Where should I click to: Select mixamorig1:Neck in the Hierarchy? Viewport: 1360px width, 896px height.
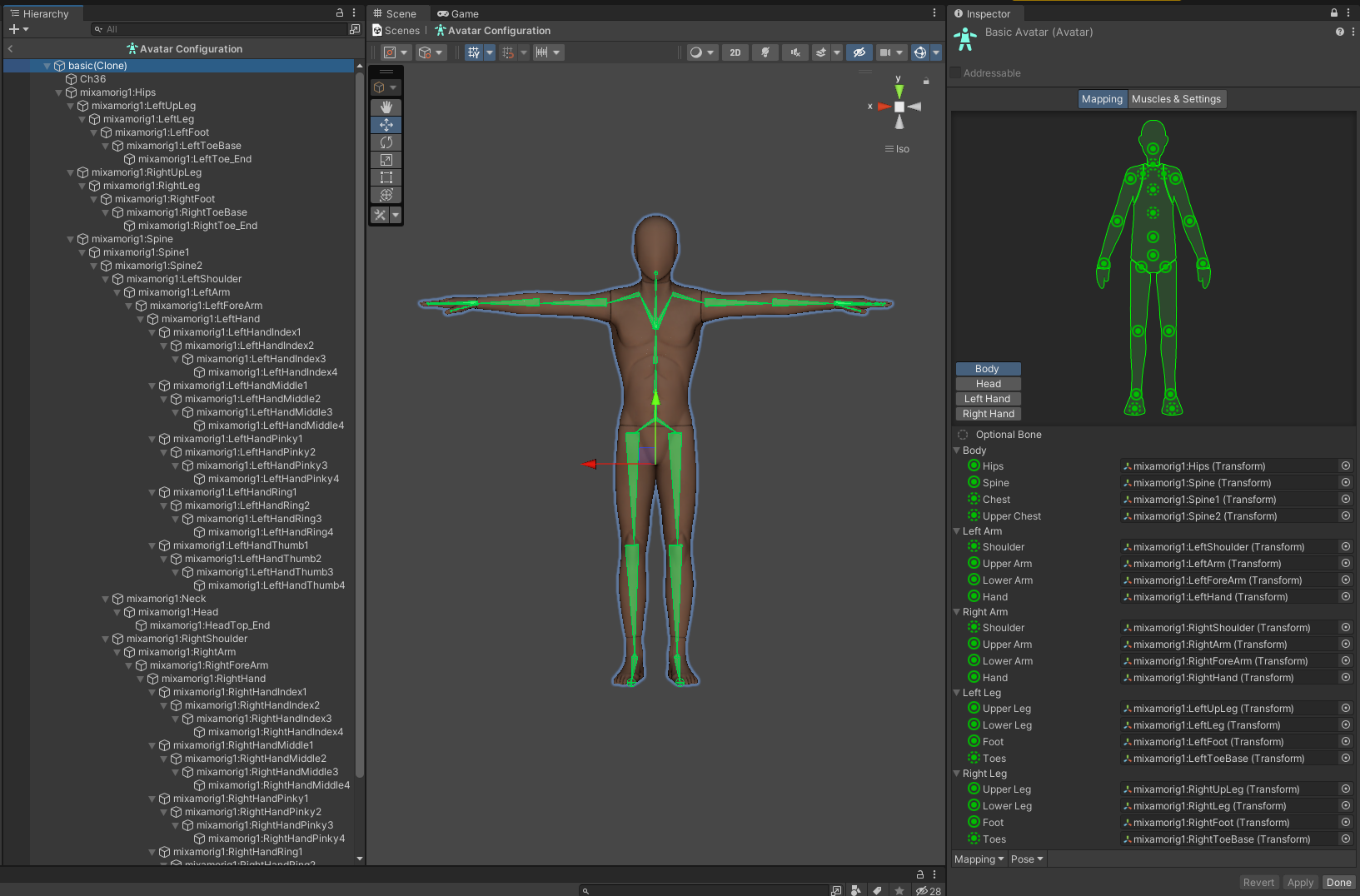(166, 599)
